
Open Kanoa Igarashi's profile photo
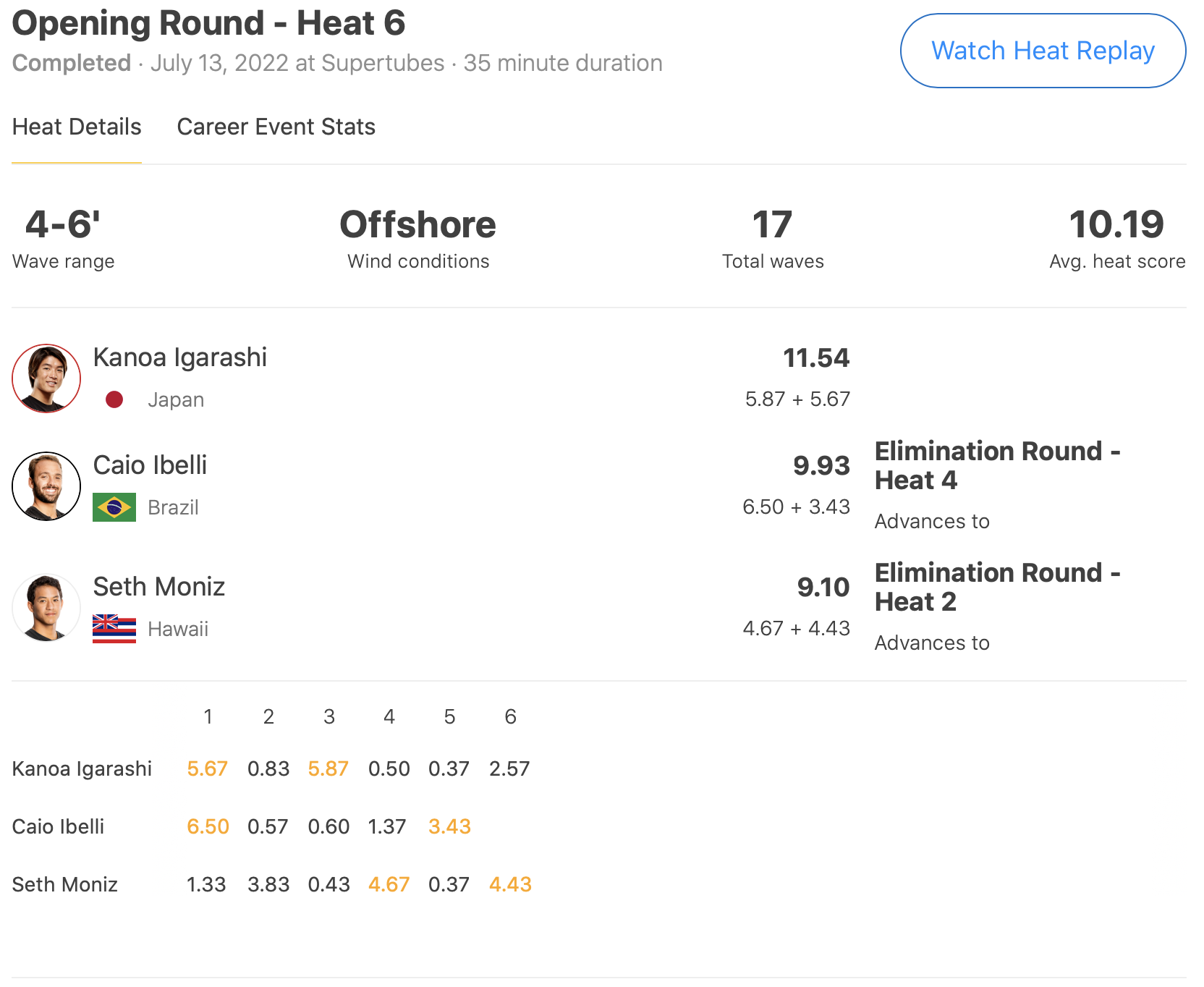click(x=46, y=378)
